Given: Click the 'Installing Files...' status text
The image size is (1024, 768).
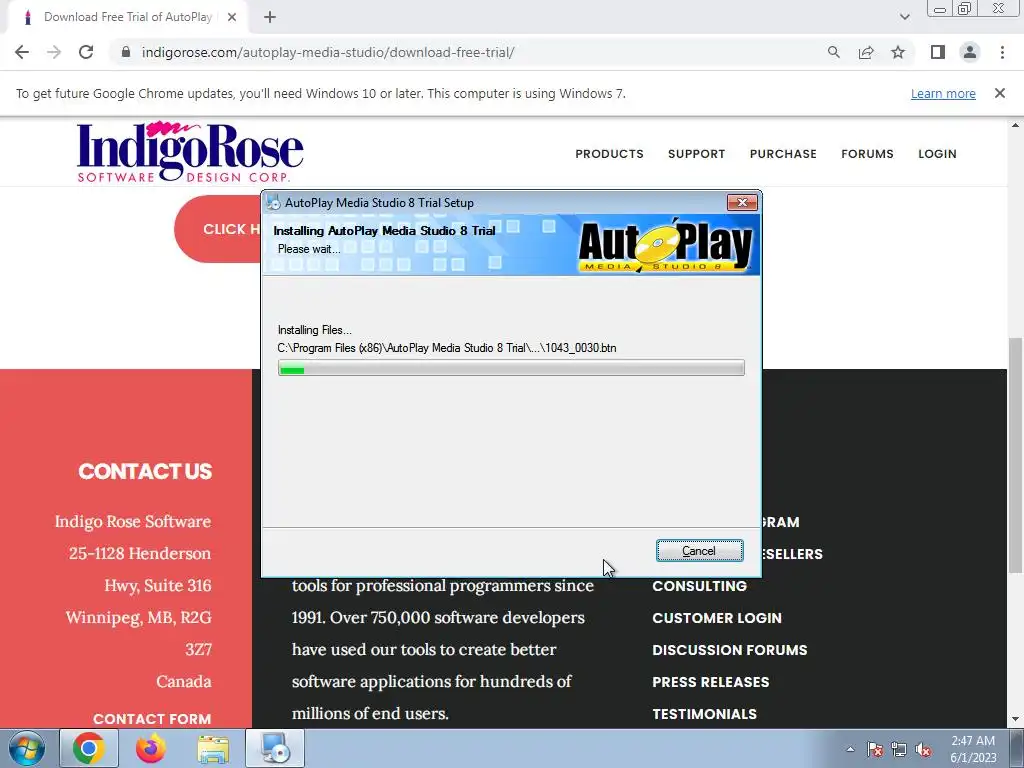Looking at the screenshot, I should tap(315, 330).
